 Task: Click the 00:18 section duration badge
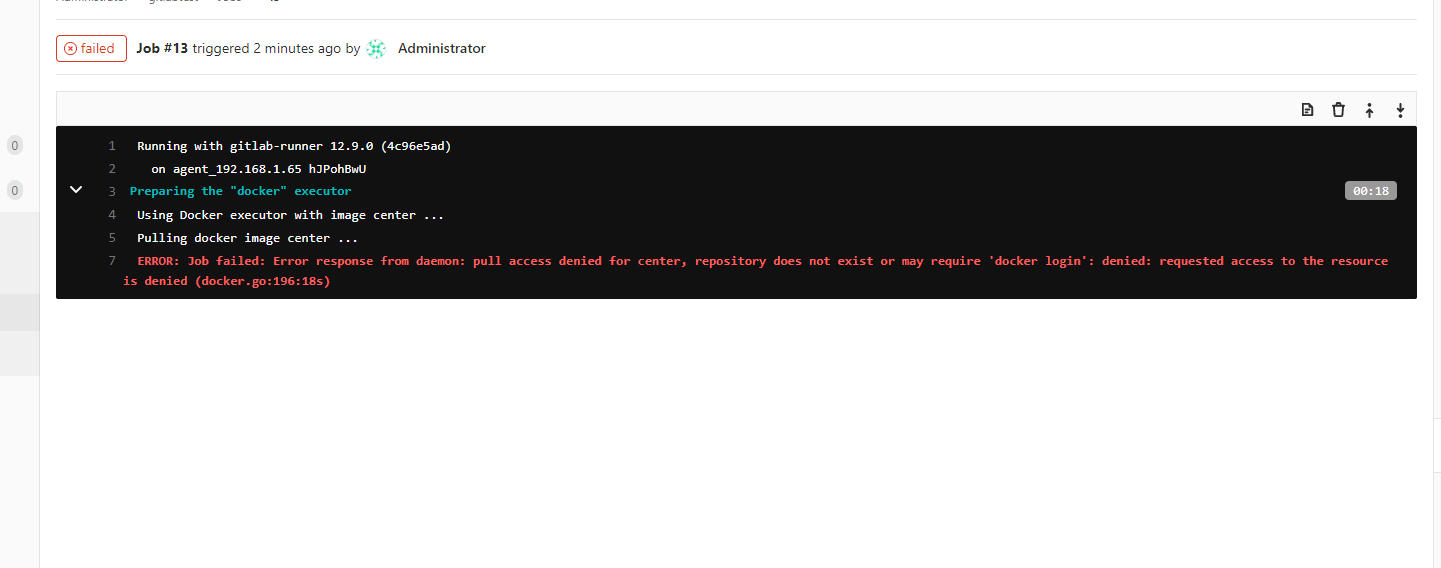(1370, 191)
